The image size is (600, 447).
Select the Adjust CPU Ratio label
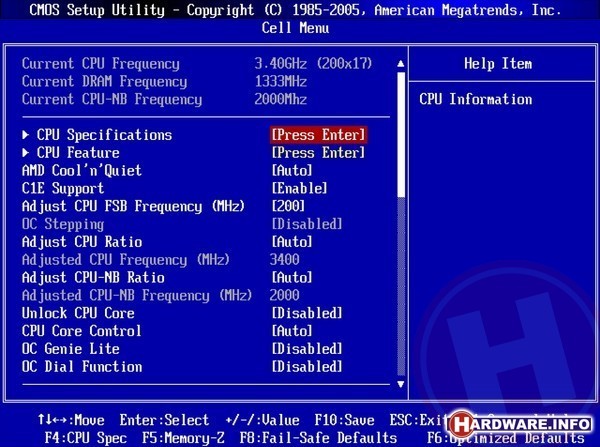tap(82, 241)
